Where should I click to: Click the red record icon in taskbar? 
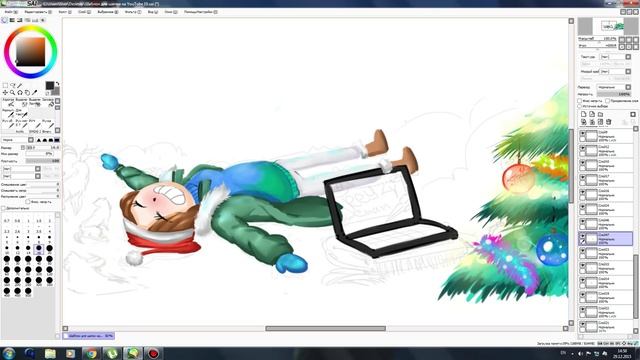153,353
